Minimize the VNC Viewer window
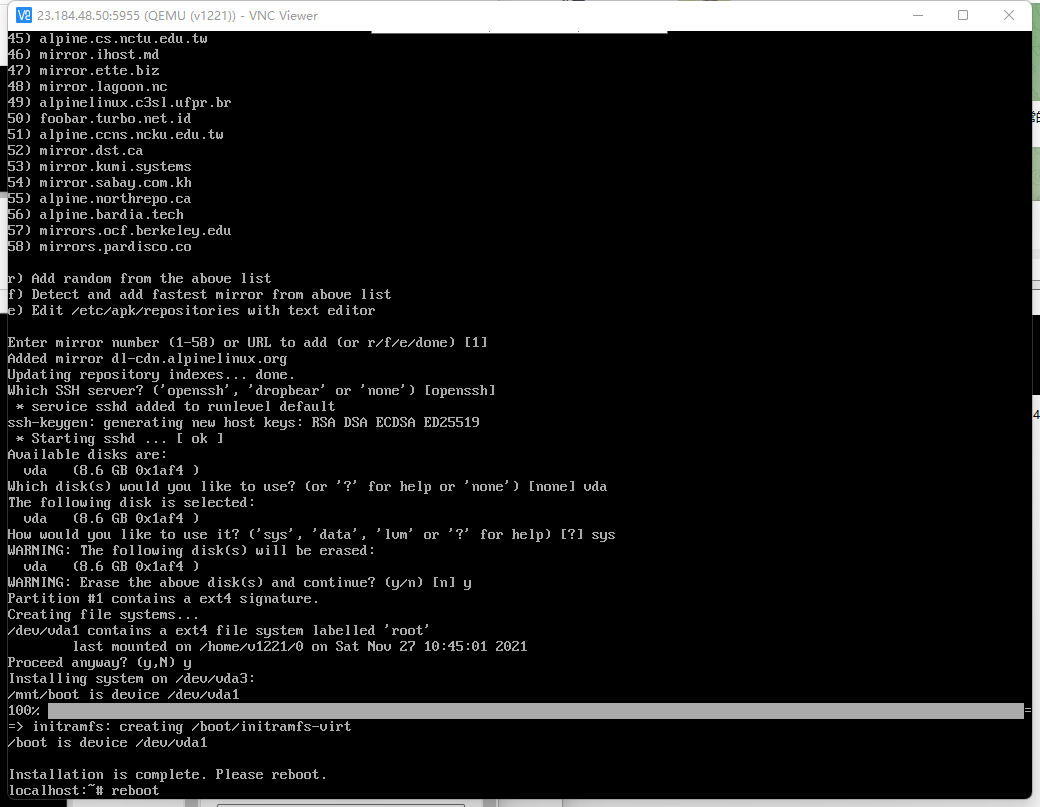Image resolution: width=1040 pixels, height=807 pixels. pyautogui.click(x=918, y=15)
